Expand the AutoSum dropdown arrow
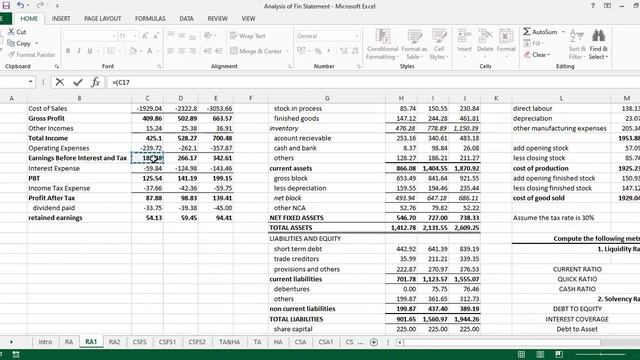Screen dimensions: 640x360 (x=563, y=31)
